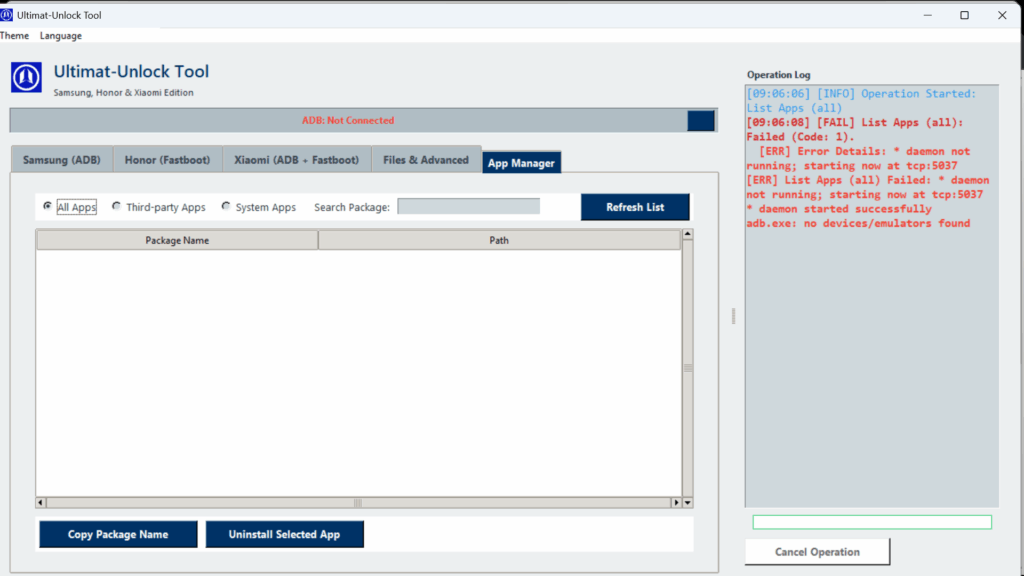Sort by the Package Name column header
The image size is (1024, 576).
coord(177,240)
